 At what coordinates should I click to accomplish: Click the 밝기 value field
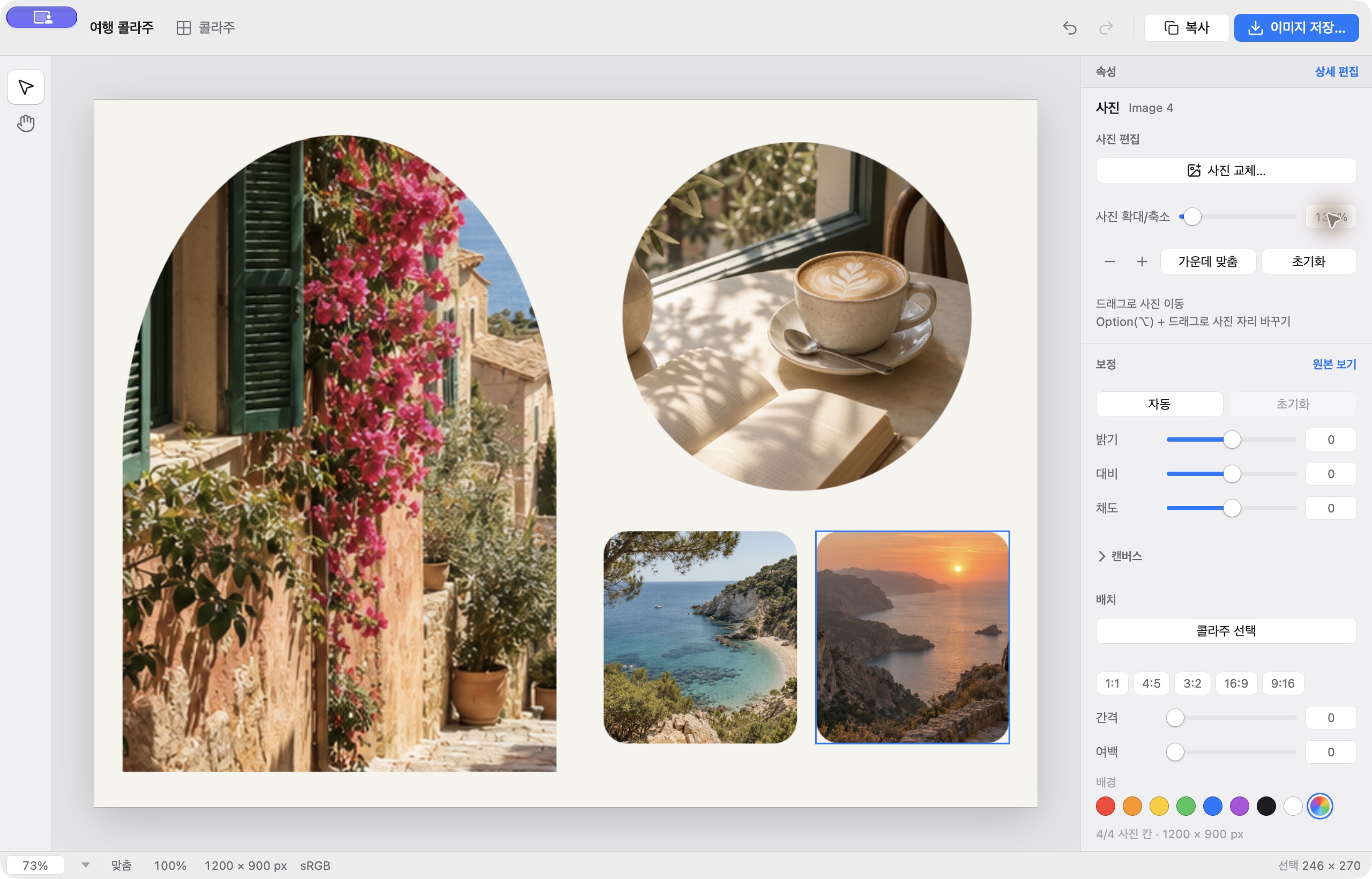(1330, 439)
